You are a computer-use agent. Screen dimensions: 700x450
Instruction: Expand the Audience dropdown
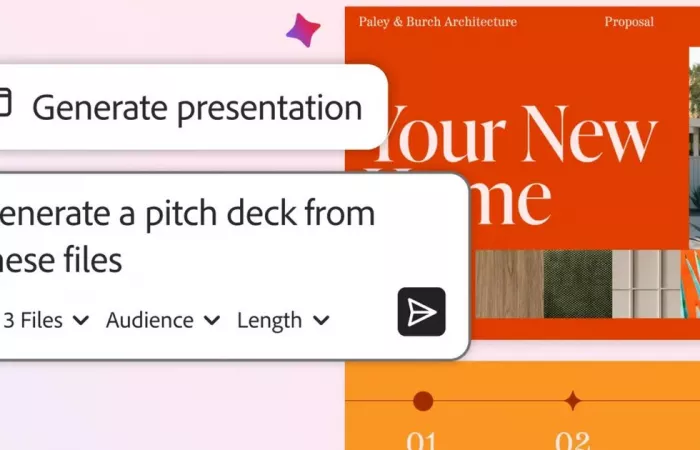tap(163, 320)
